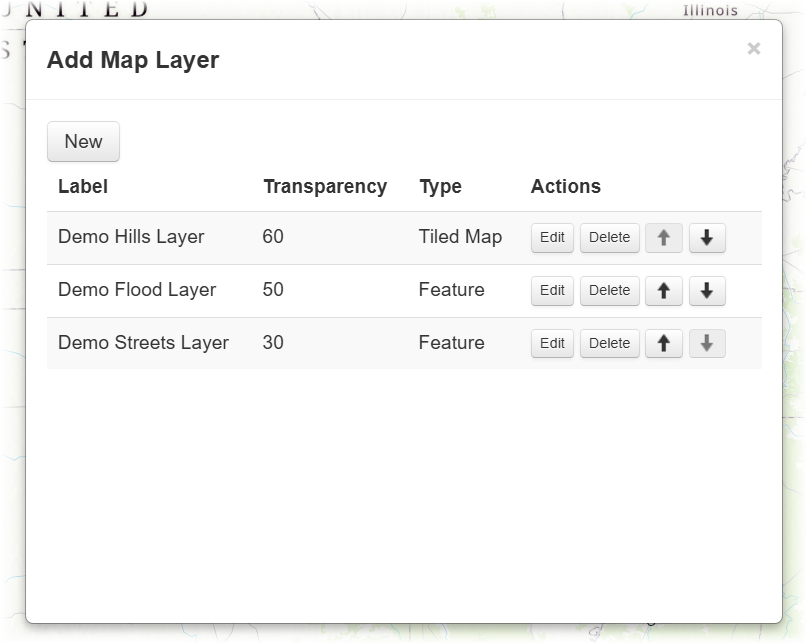Dismiss the dialog using the X icon

pyautogui.click(x=754, y=47)
